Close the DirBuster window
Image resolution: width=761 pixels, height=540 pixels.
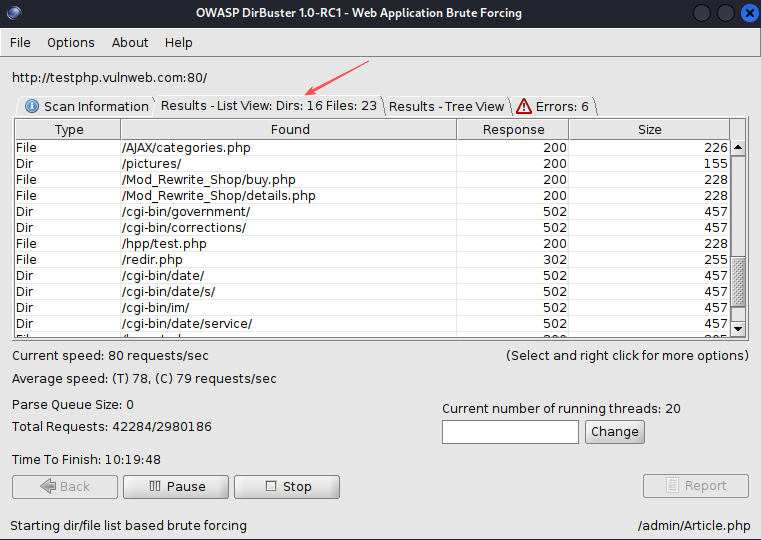(x=749, y=13)
